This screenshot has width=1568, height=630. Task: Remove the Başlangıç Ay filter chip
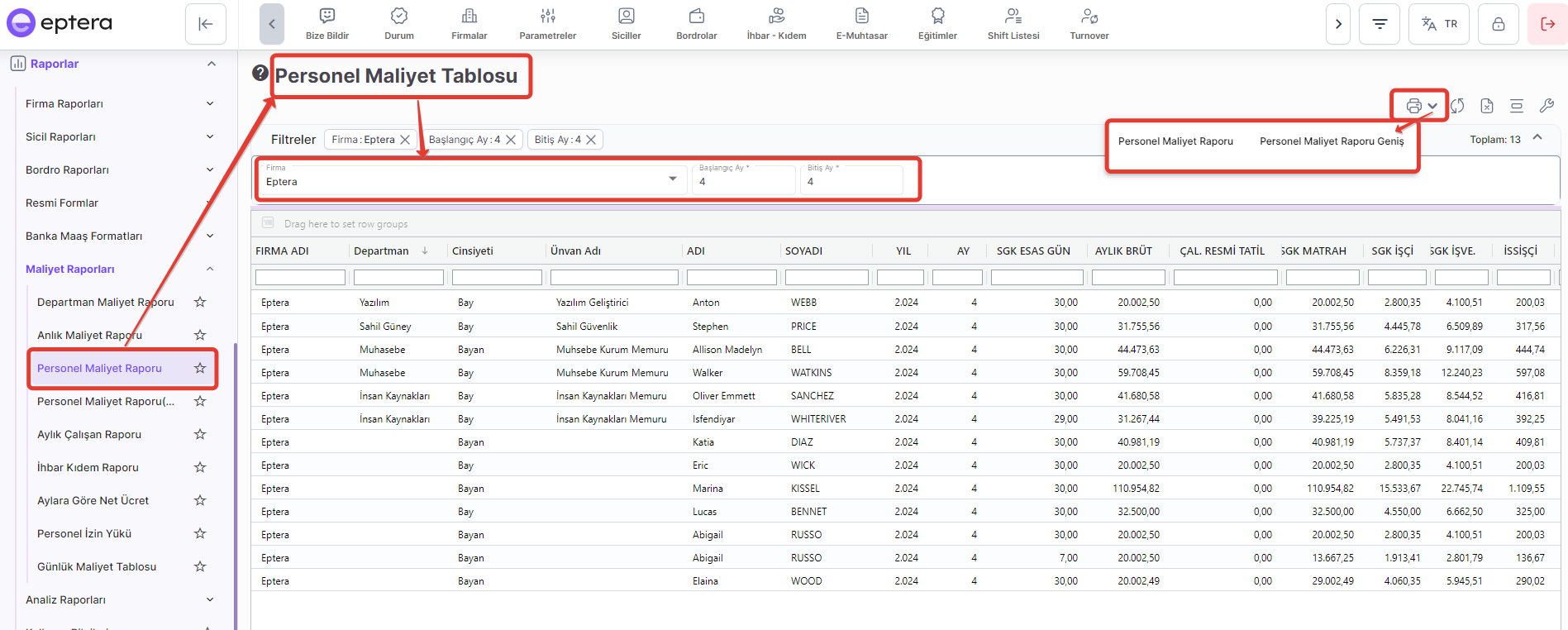pyautogui.click(x=511, y=140)
